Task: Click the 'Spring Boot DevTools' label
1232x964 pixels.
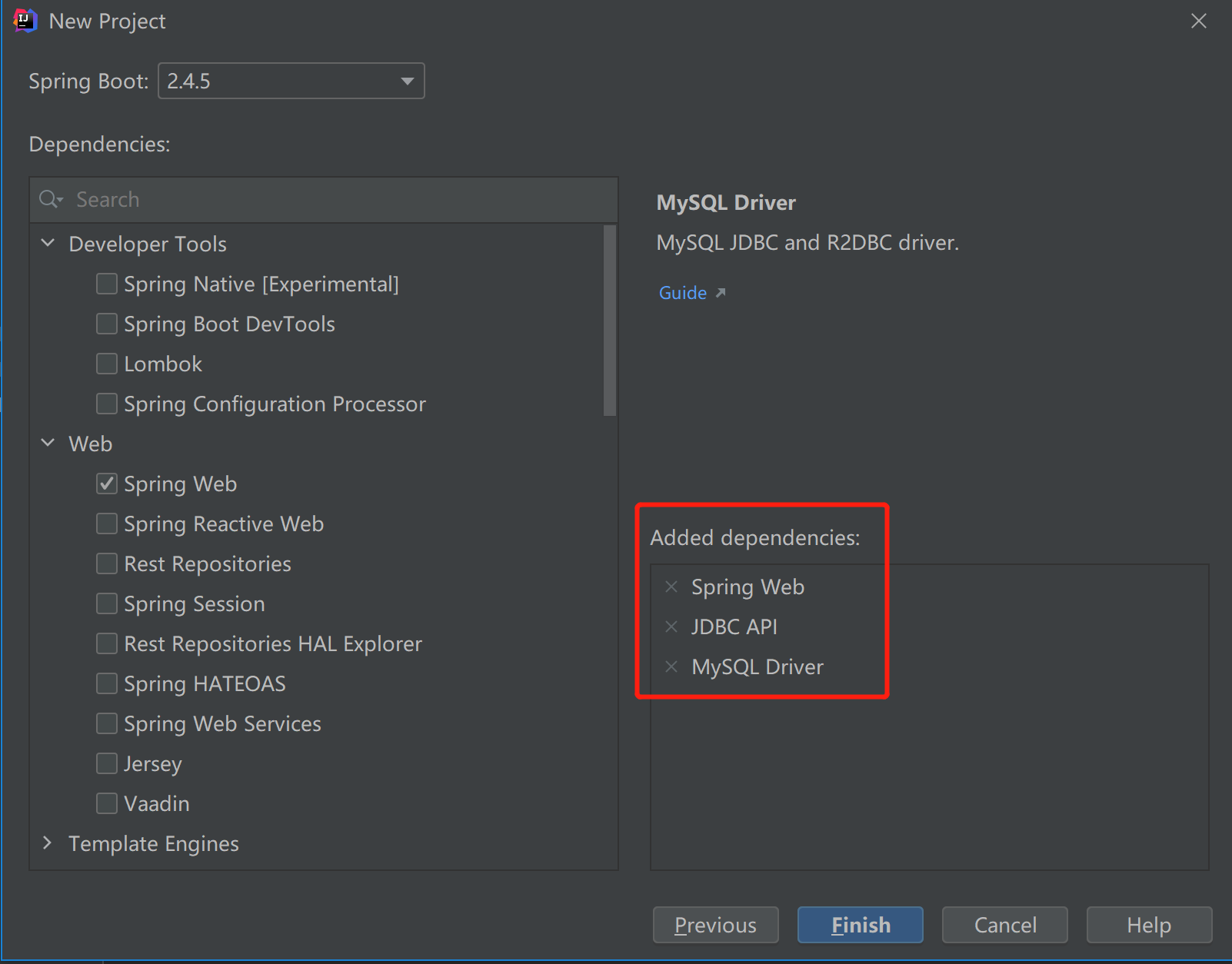Action: pyautogui.click(x=229, y=324)
